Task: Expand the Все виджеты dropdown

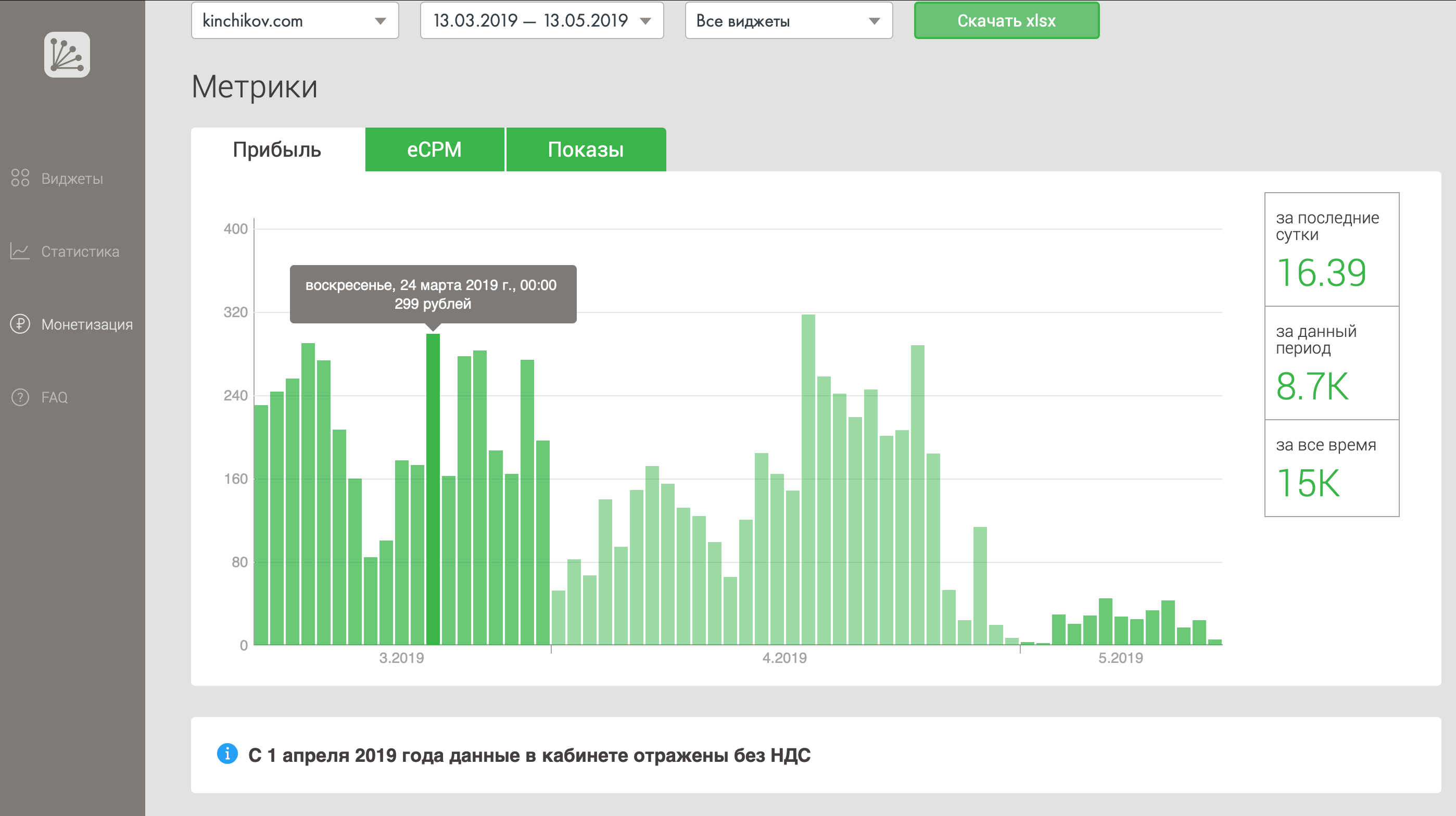Action: pos(788,21)
